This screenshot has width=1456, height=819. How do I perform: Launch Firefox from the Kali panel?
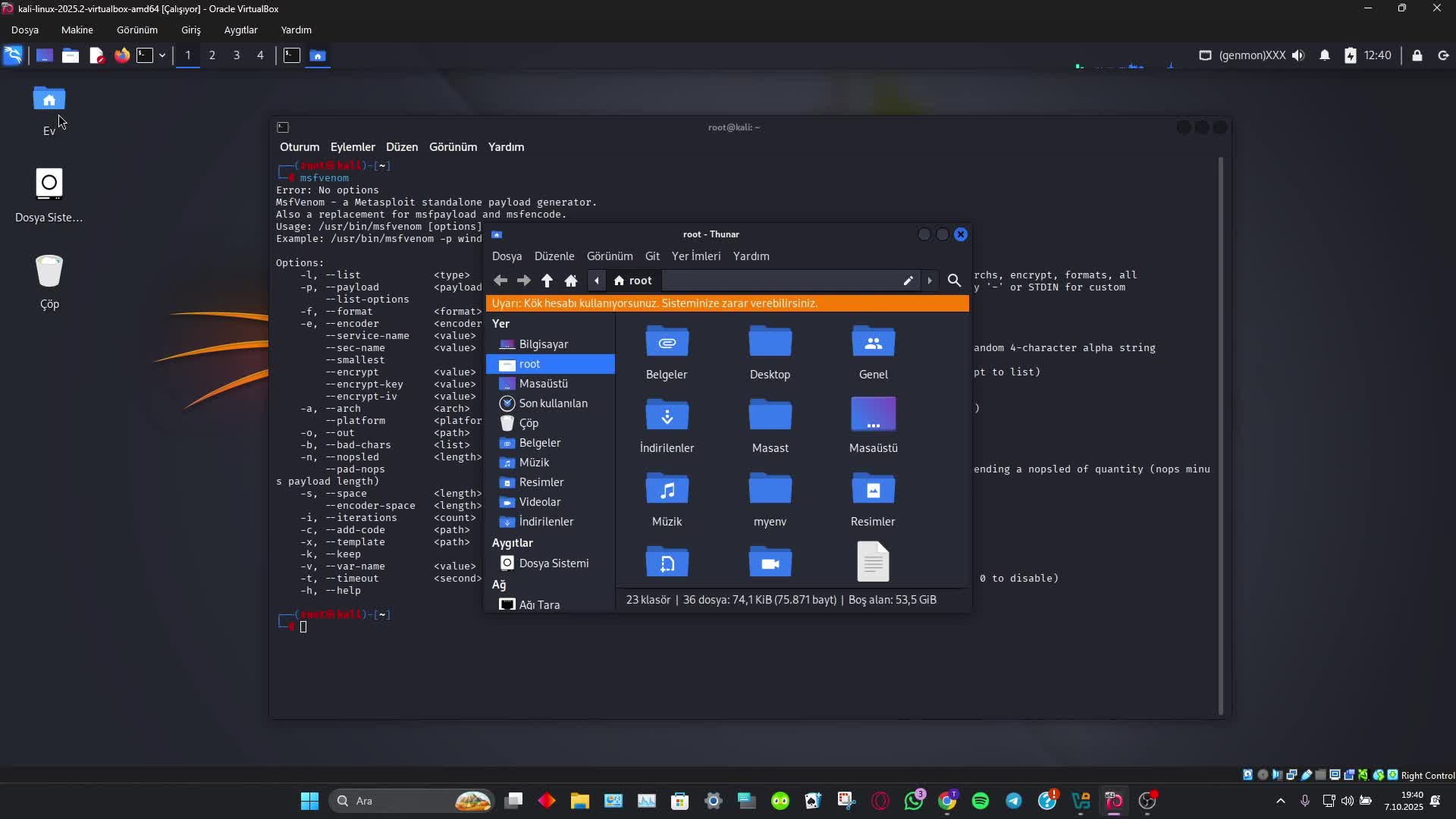121,55
